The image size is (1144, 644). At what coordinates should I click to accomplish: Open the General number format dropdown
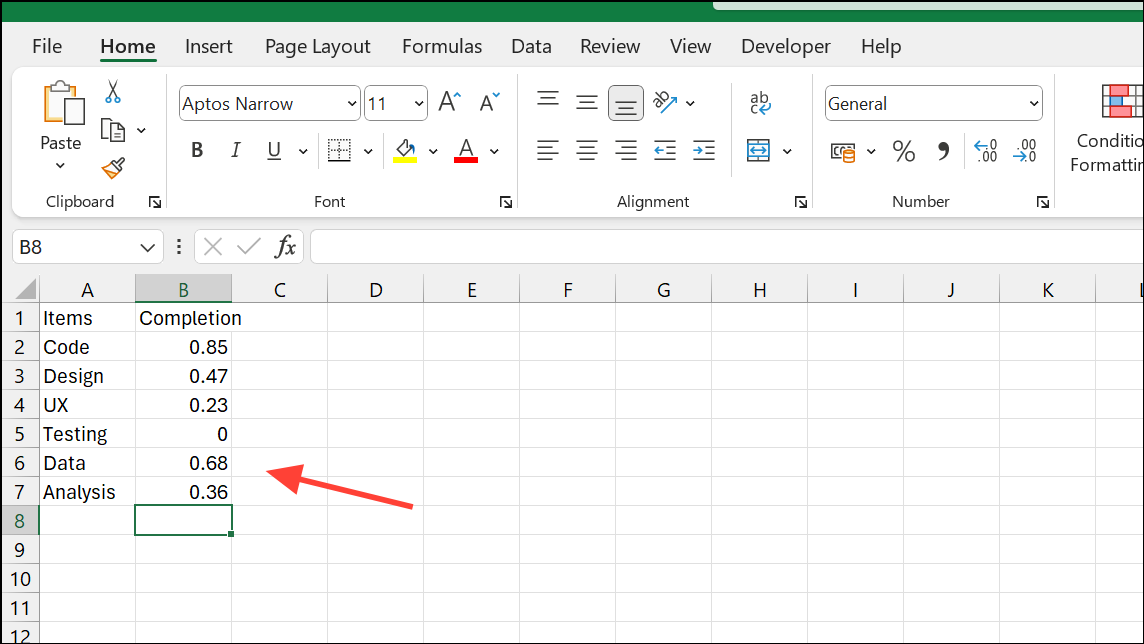point(1031,103)
